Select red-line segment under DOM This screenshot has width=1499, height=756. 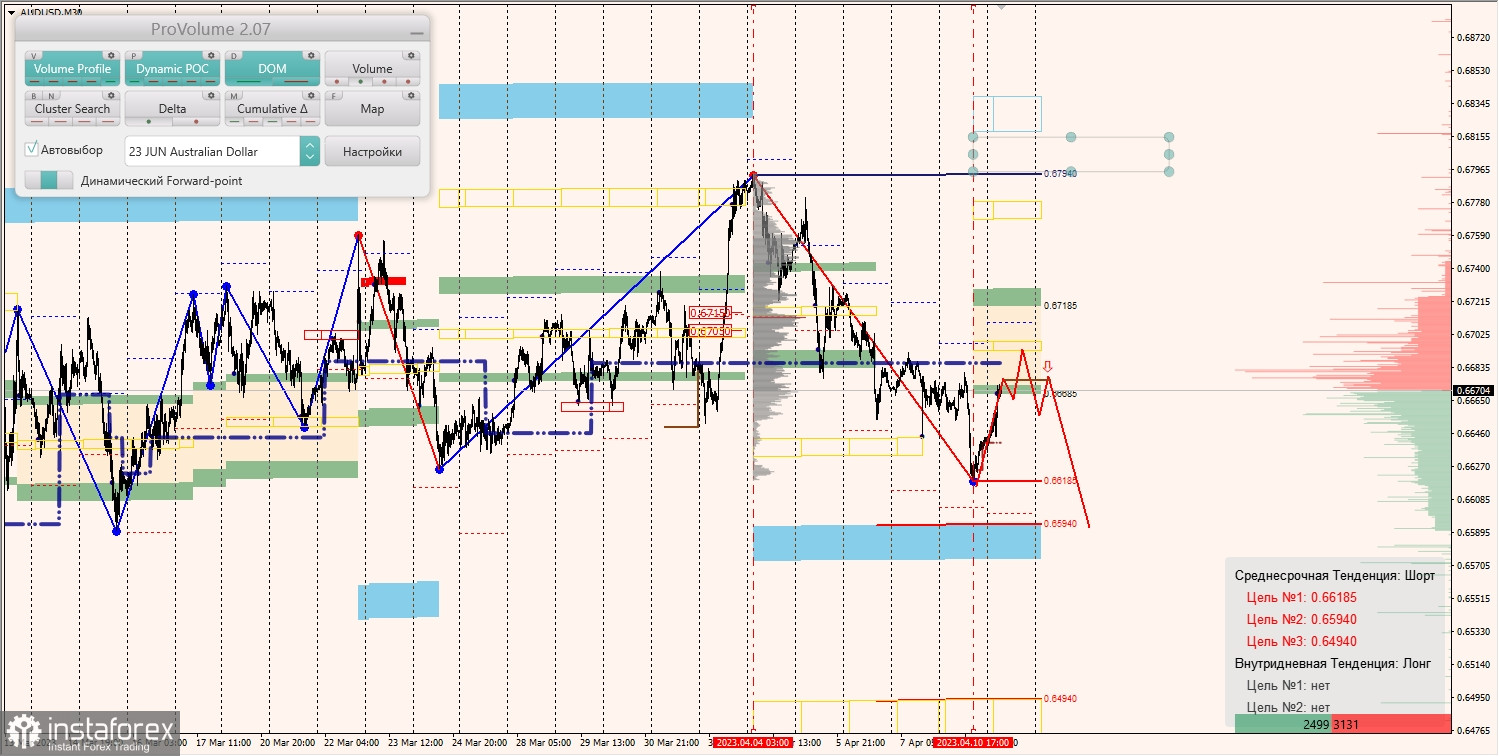click(296, 82)
